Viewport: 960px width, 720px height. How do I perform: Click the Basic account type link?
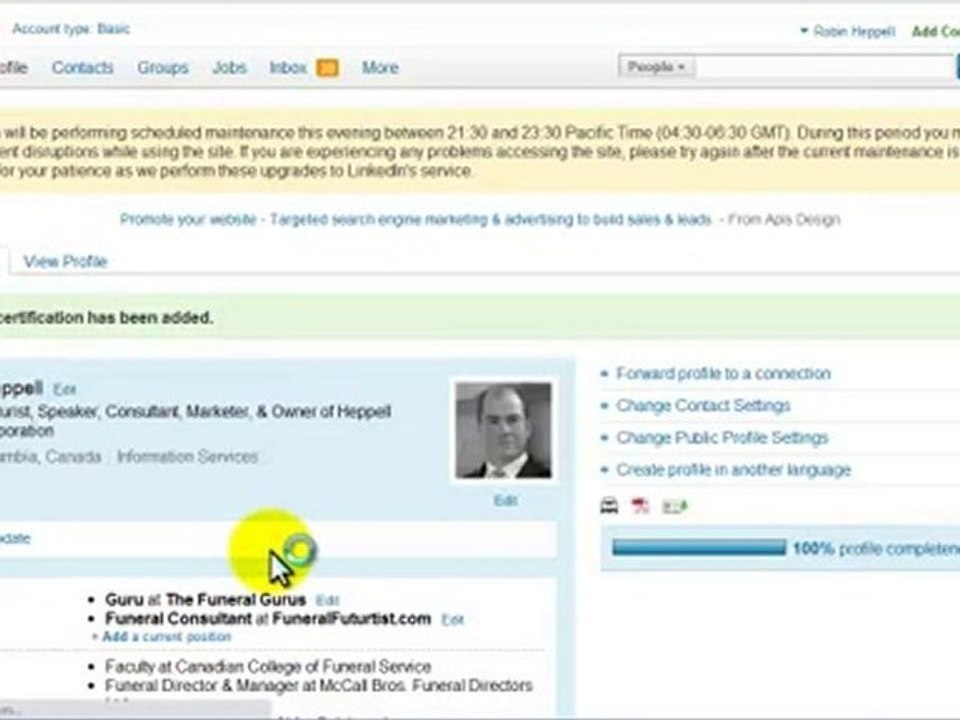[x=113, y=29]
